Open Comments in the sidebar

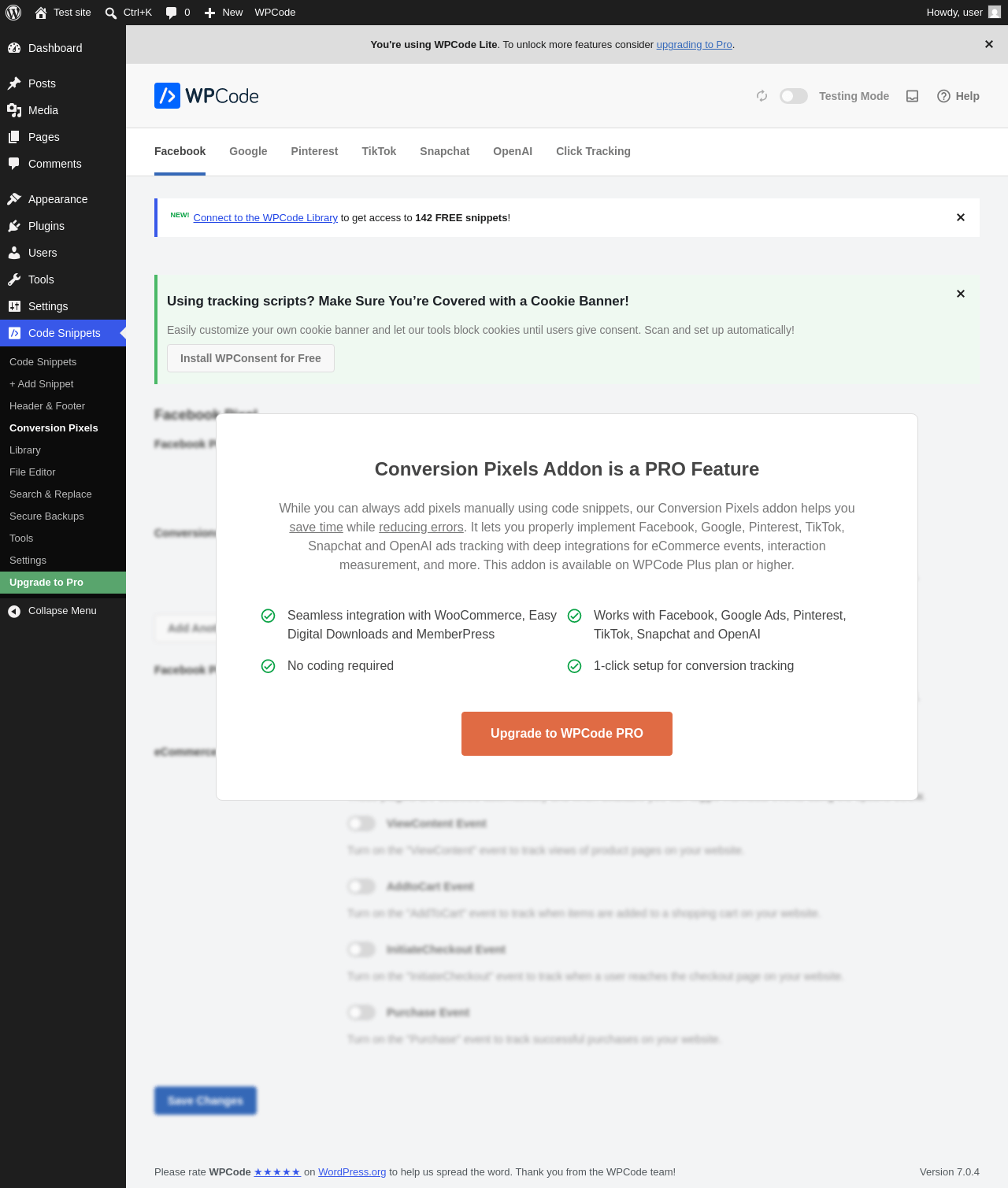click(63, 164)
